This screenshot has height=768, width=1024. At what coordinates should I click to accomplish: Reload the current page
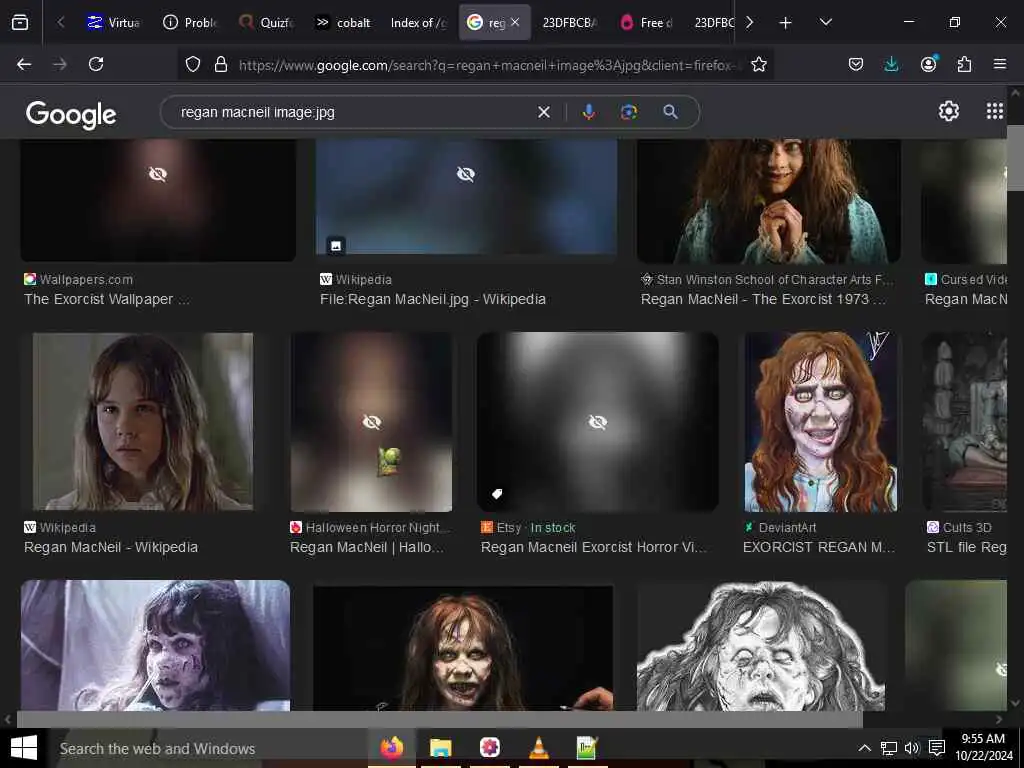(96, 64)
